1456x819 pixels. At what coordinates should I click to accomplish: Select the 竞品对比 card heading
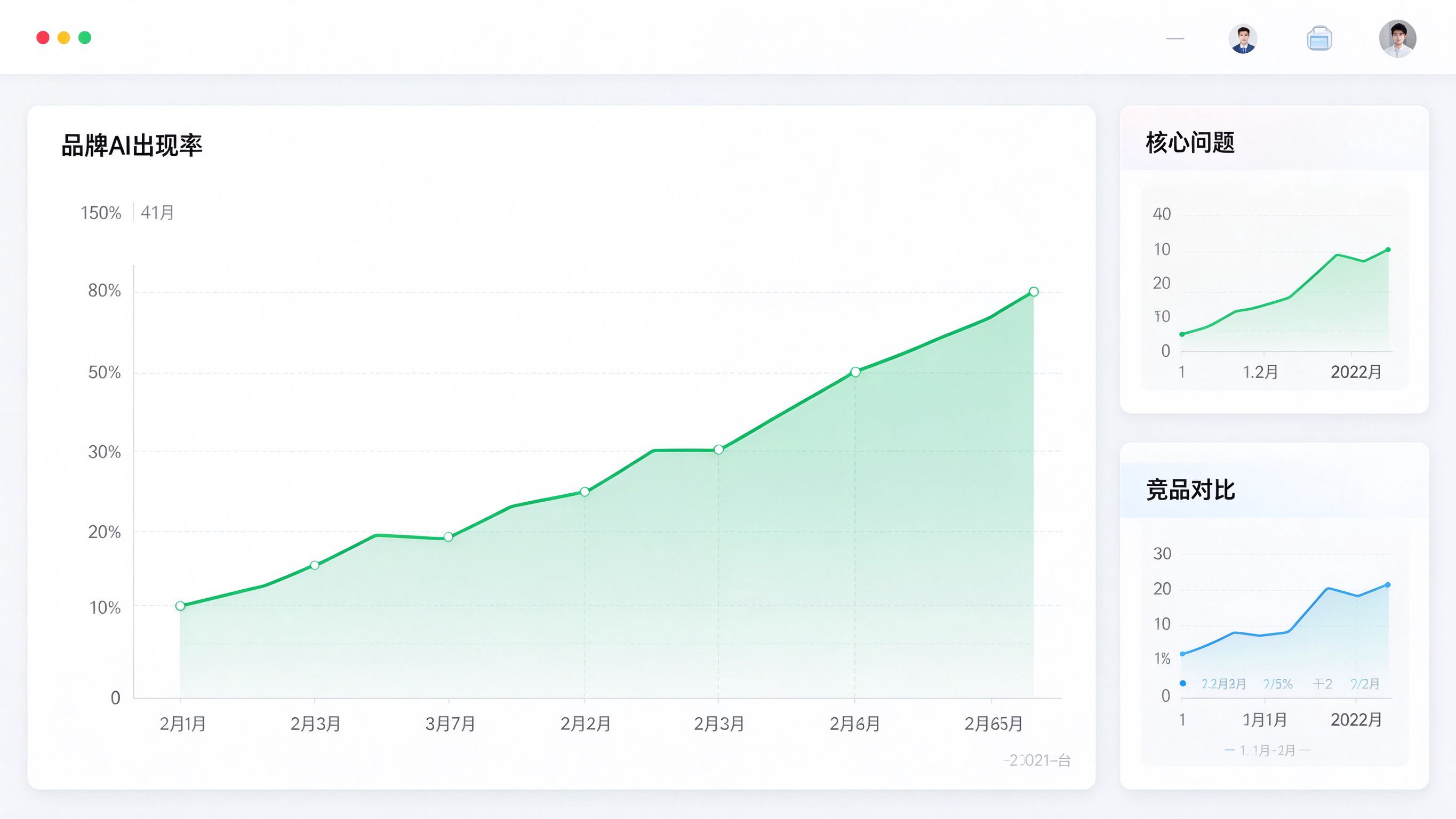point(1190,489)
